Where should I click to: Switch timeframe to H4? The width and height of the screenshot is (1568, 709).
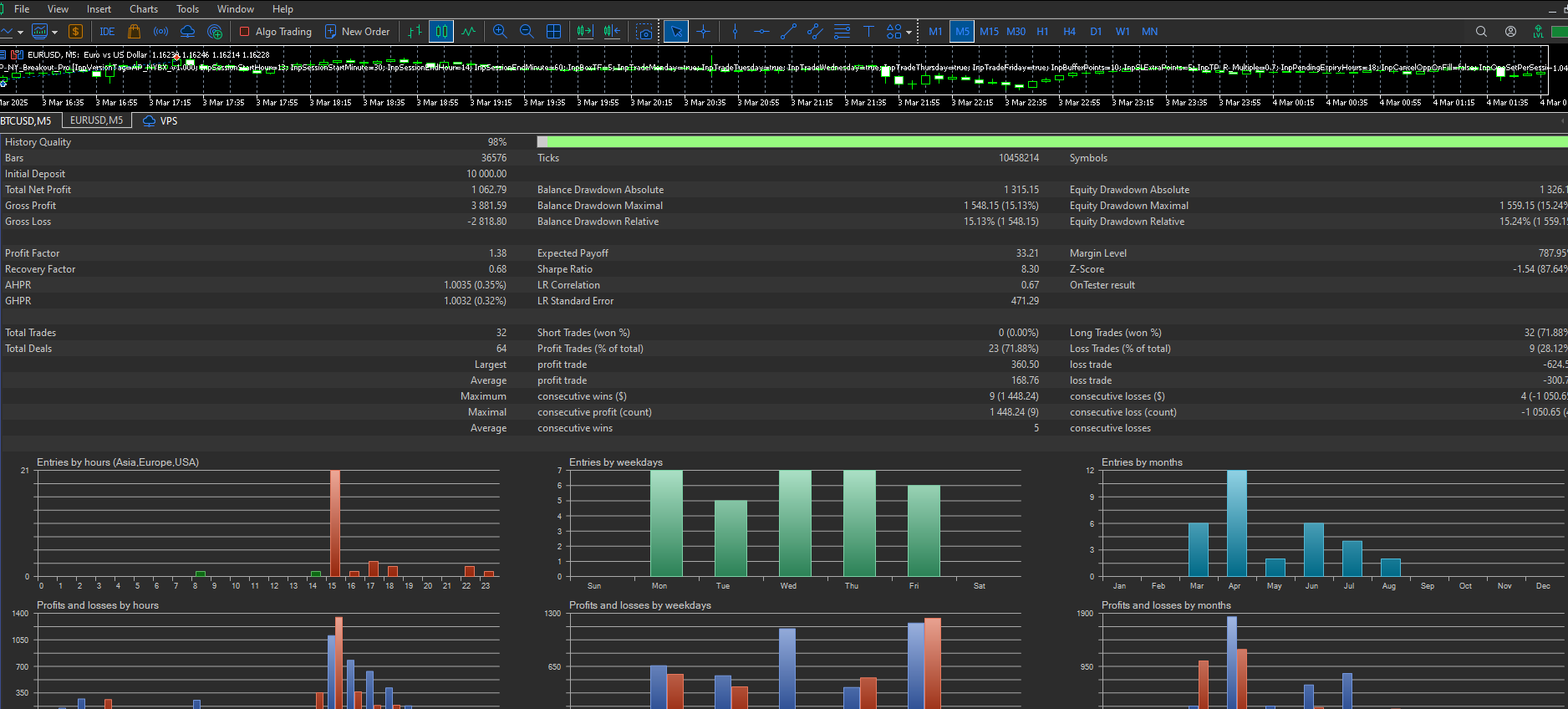click(1069, 32)
